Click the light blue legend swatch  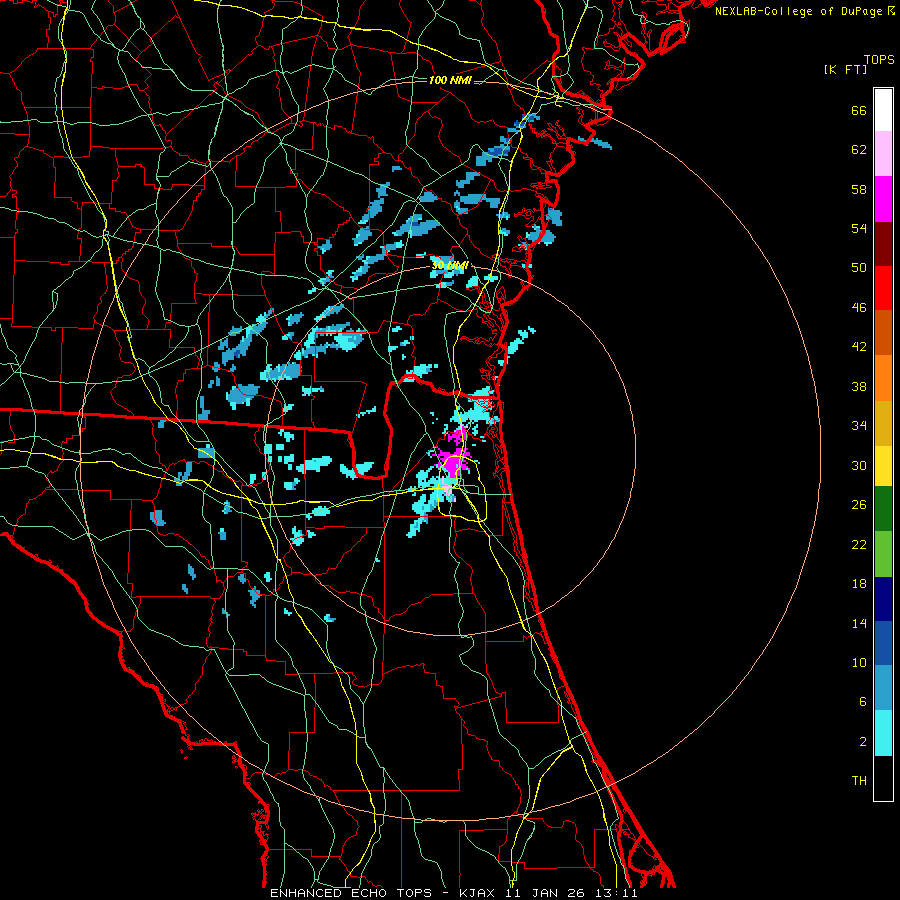(x=883, y=688)
